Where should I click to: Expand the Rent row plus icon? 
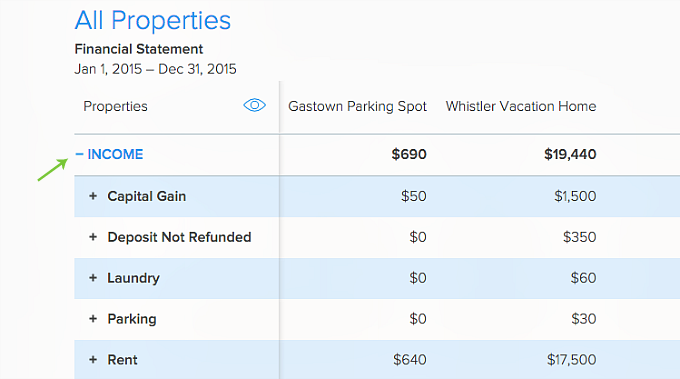93,360
